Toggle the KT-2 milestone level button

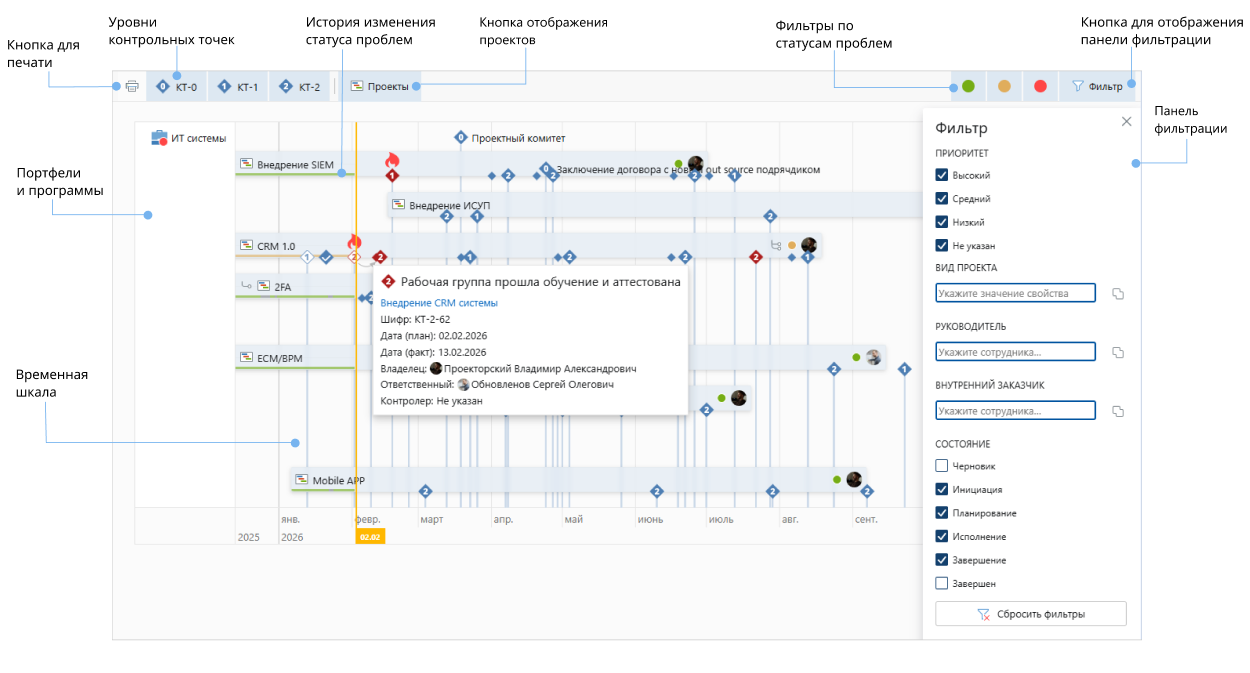[300, 87]
